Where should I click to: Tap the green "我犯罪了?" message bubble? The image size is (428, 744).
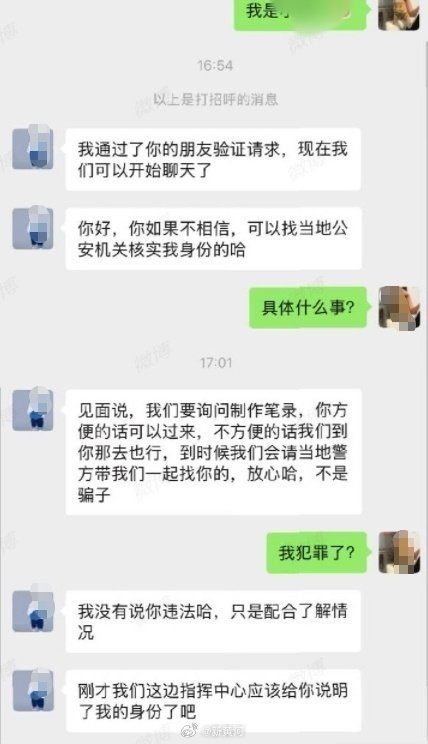point(317,552)
